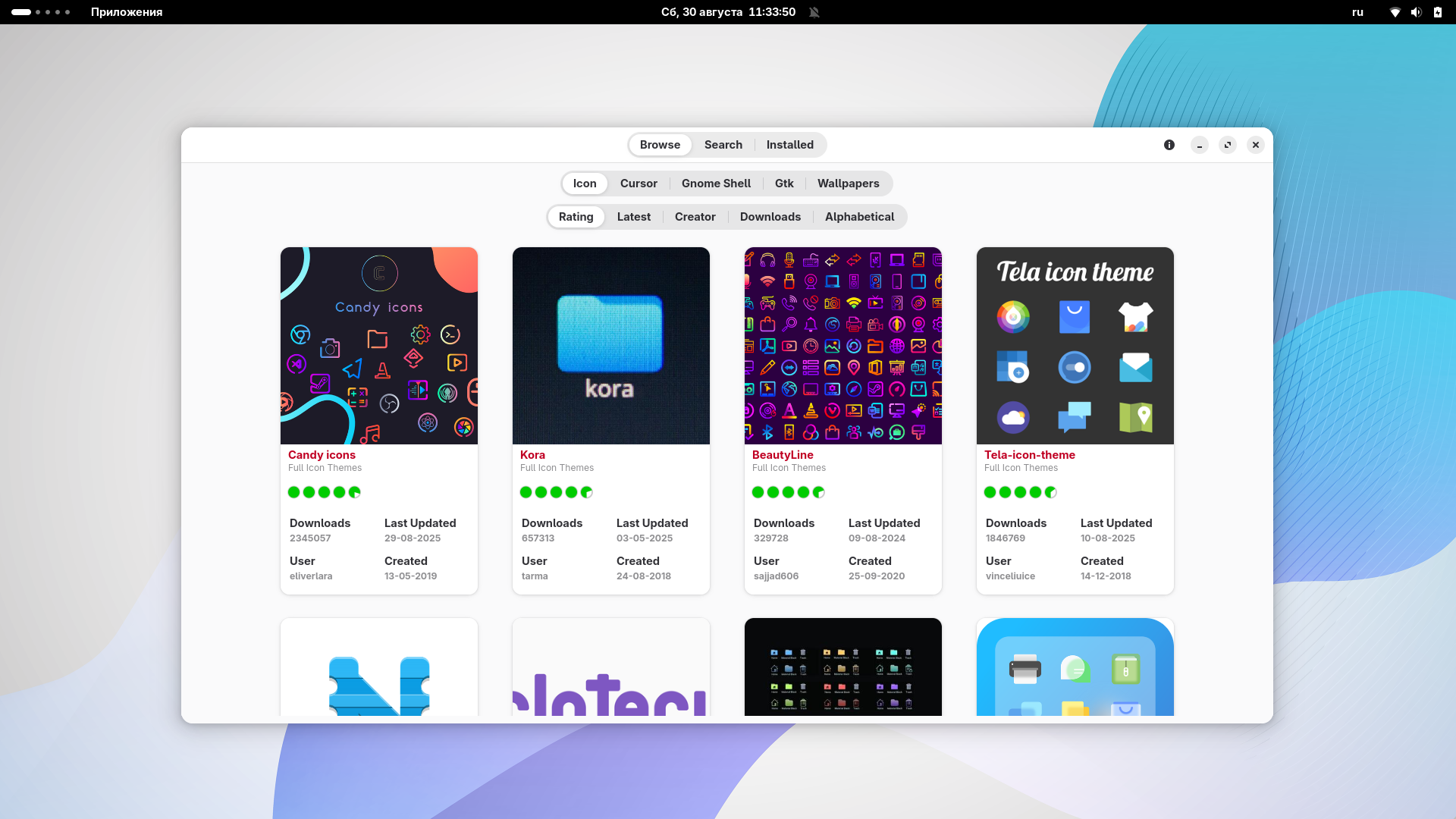
Task: Click last updated date 03-05-2025
Action: (645, 538)
